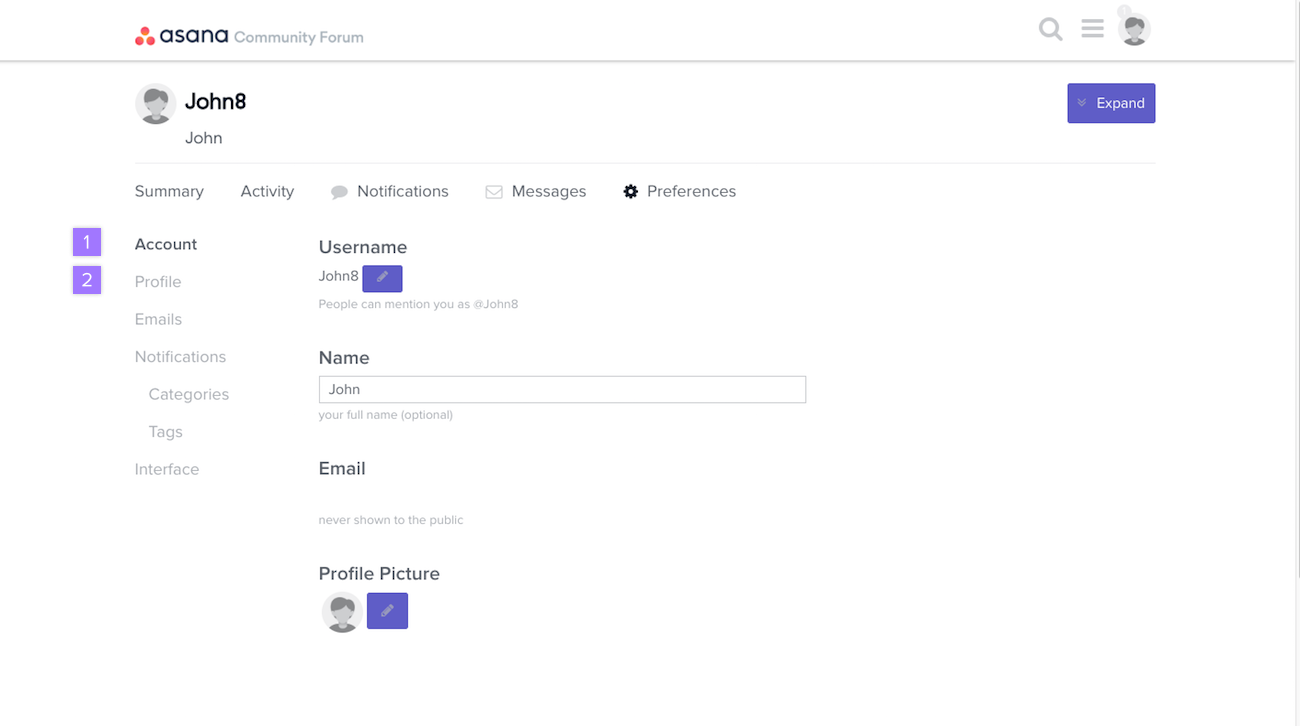This screenshot has height=726, width=1300.
Task: Click the user avatar in header
Action: (x=1134, y=31)
